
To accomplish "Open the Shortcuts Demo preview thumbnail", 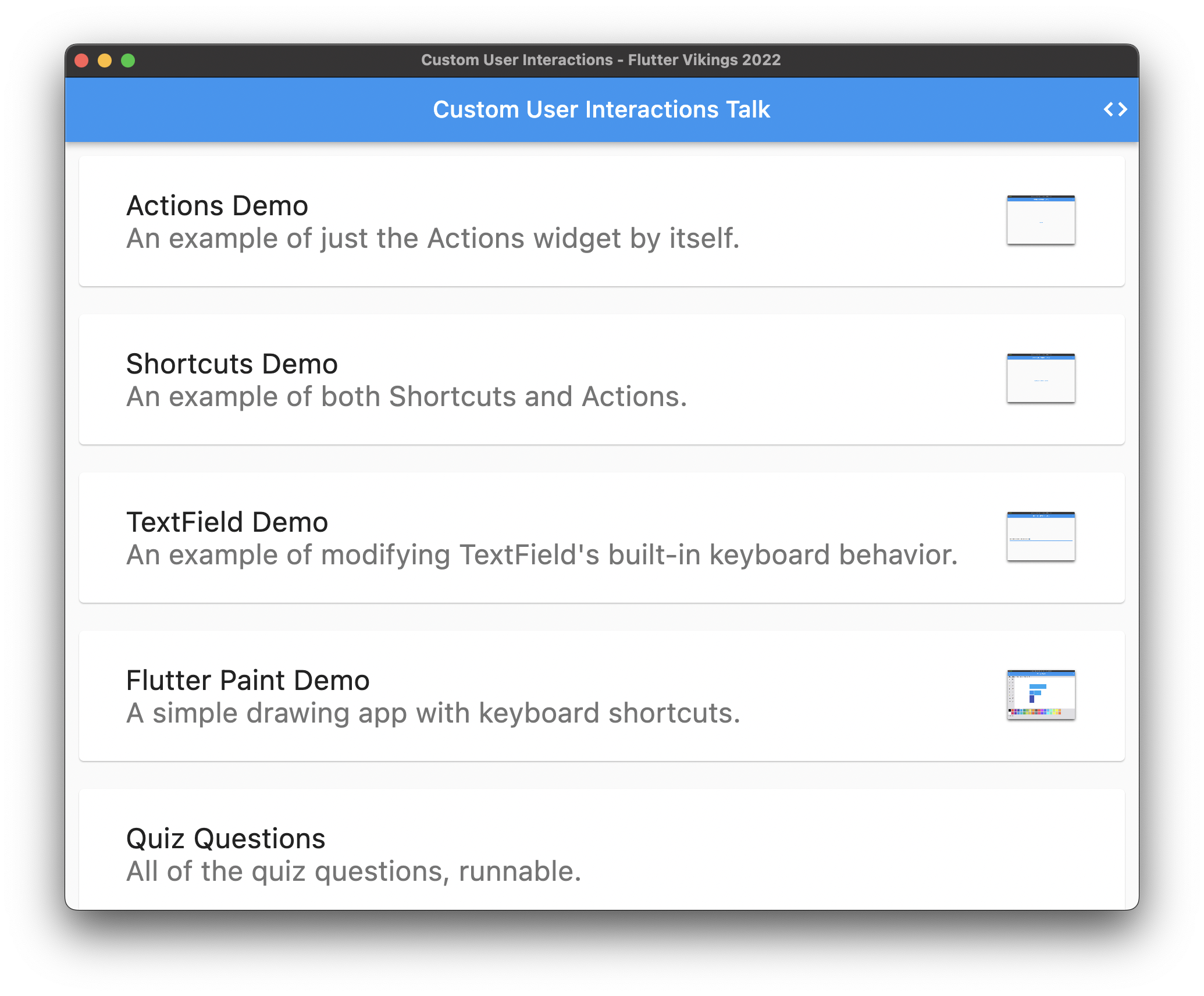I will click(1041, 378).
